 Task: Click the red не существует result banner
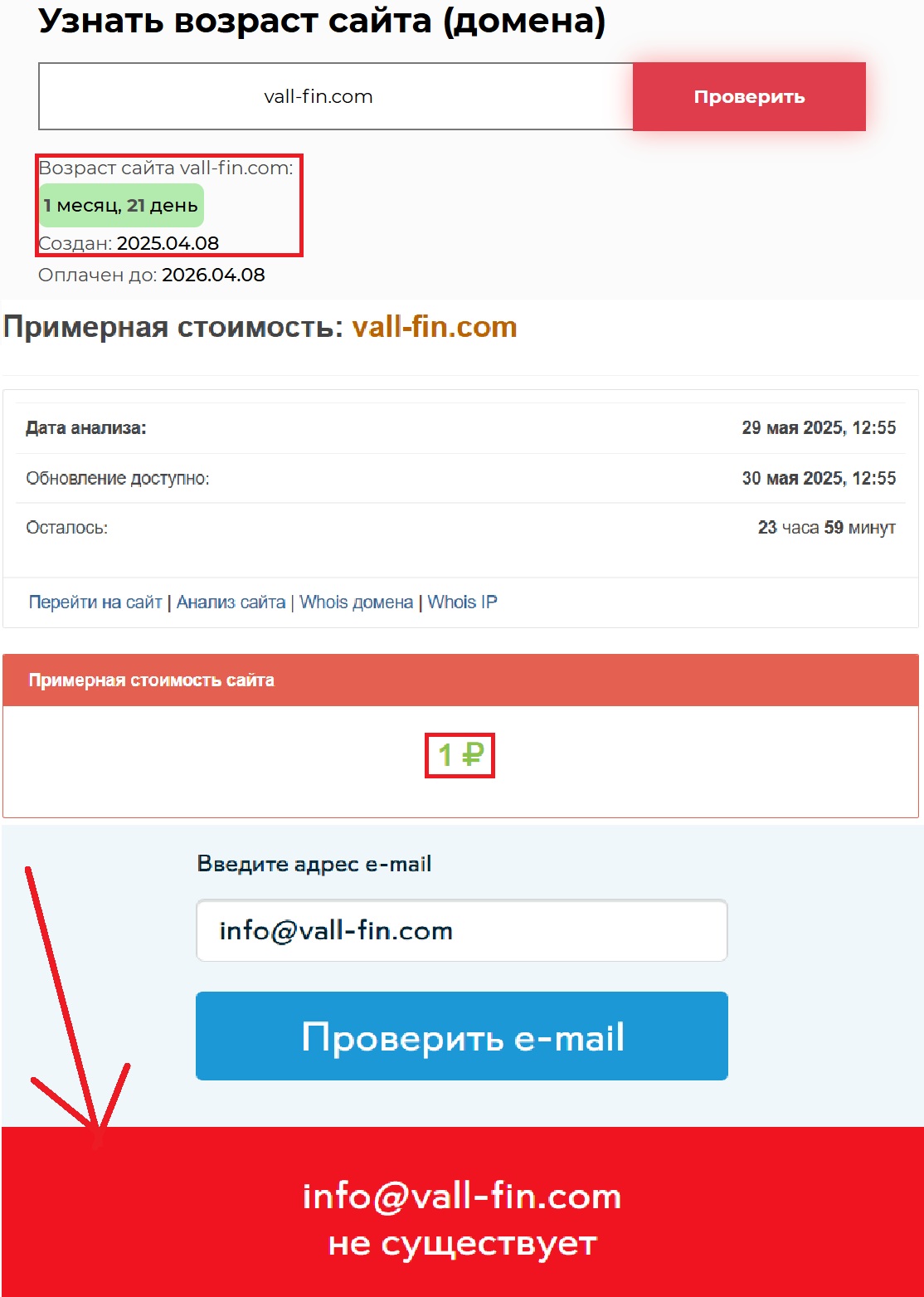462,1212
